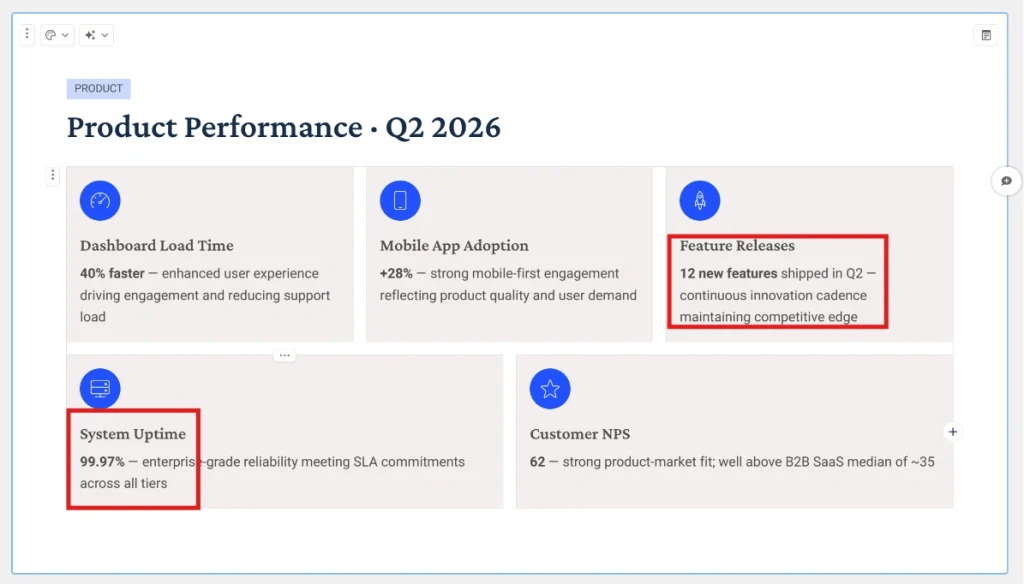Click the Customer NPS description text

click(x=732, y=462)
